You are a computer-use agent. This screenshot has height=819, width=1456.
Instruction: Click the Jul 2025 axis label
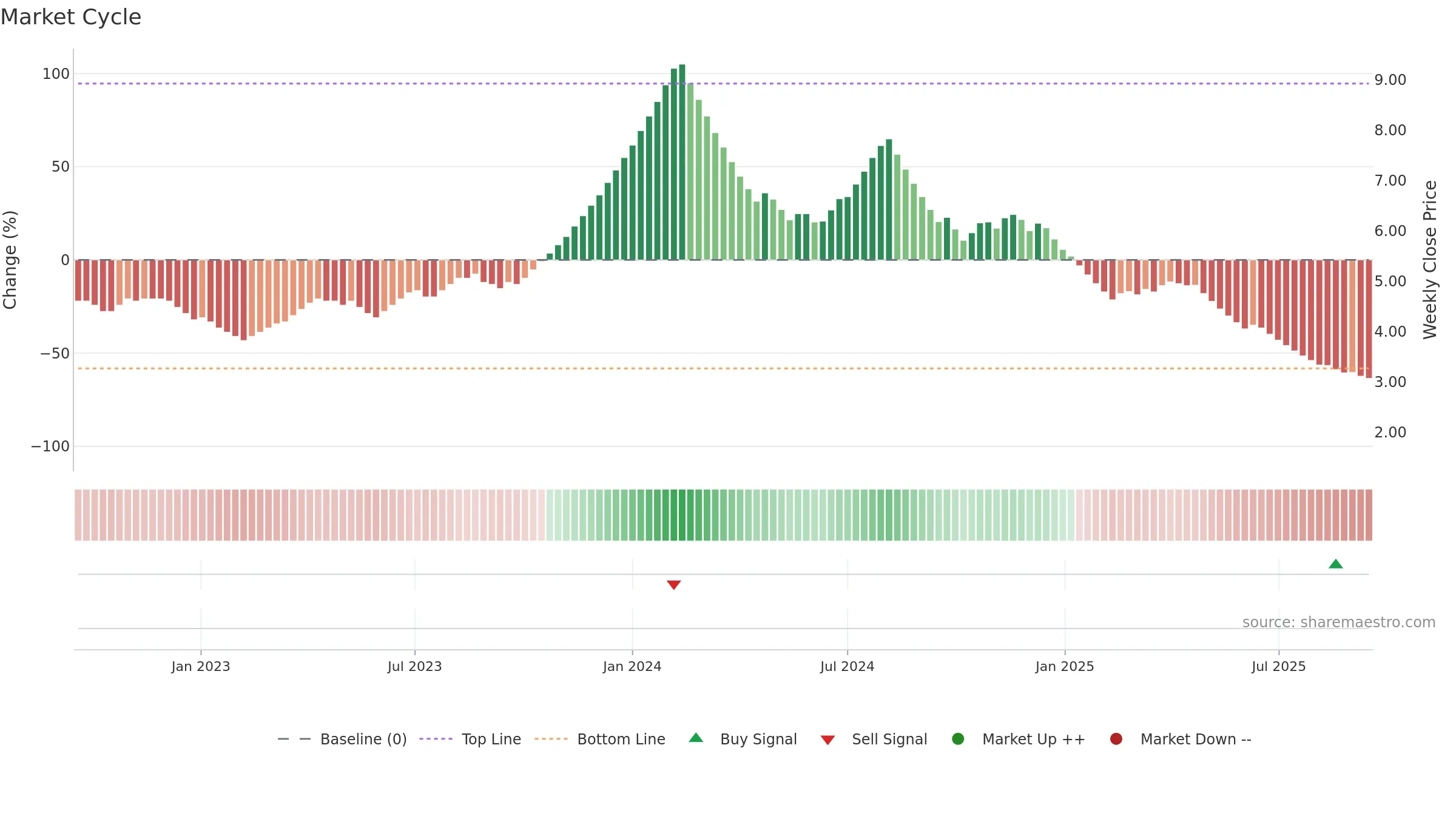[1279, 666]
